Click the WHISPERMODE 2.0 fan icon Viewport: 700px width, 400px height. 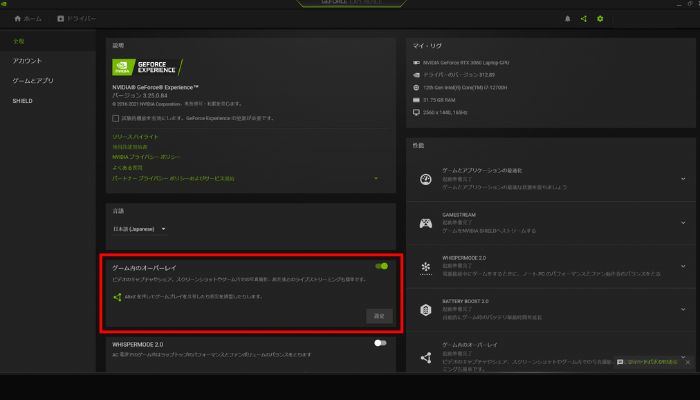click(x=426, y=267)
